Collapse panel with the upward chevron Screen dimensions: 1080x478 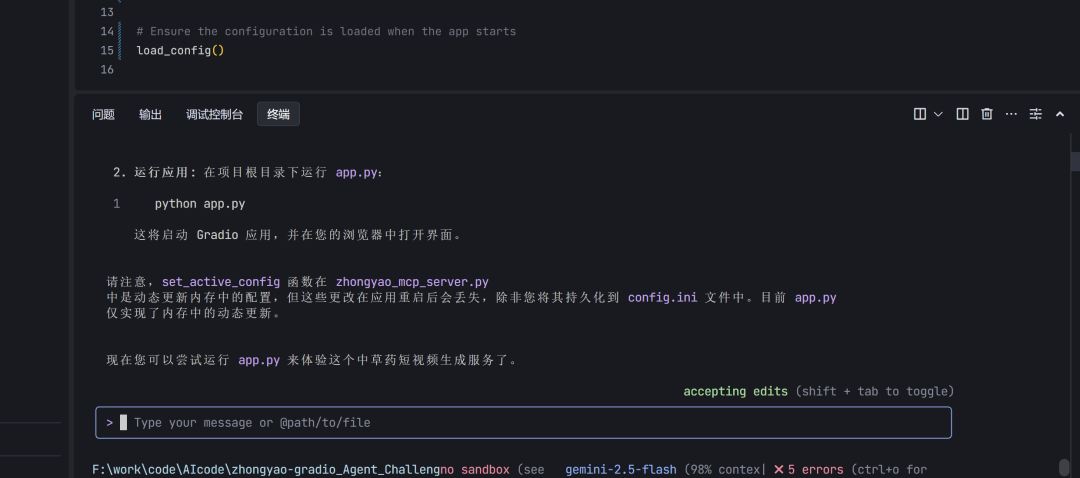1060,114
